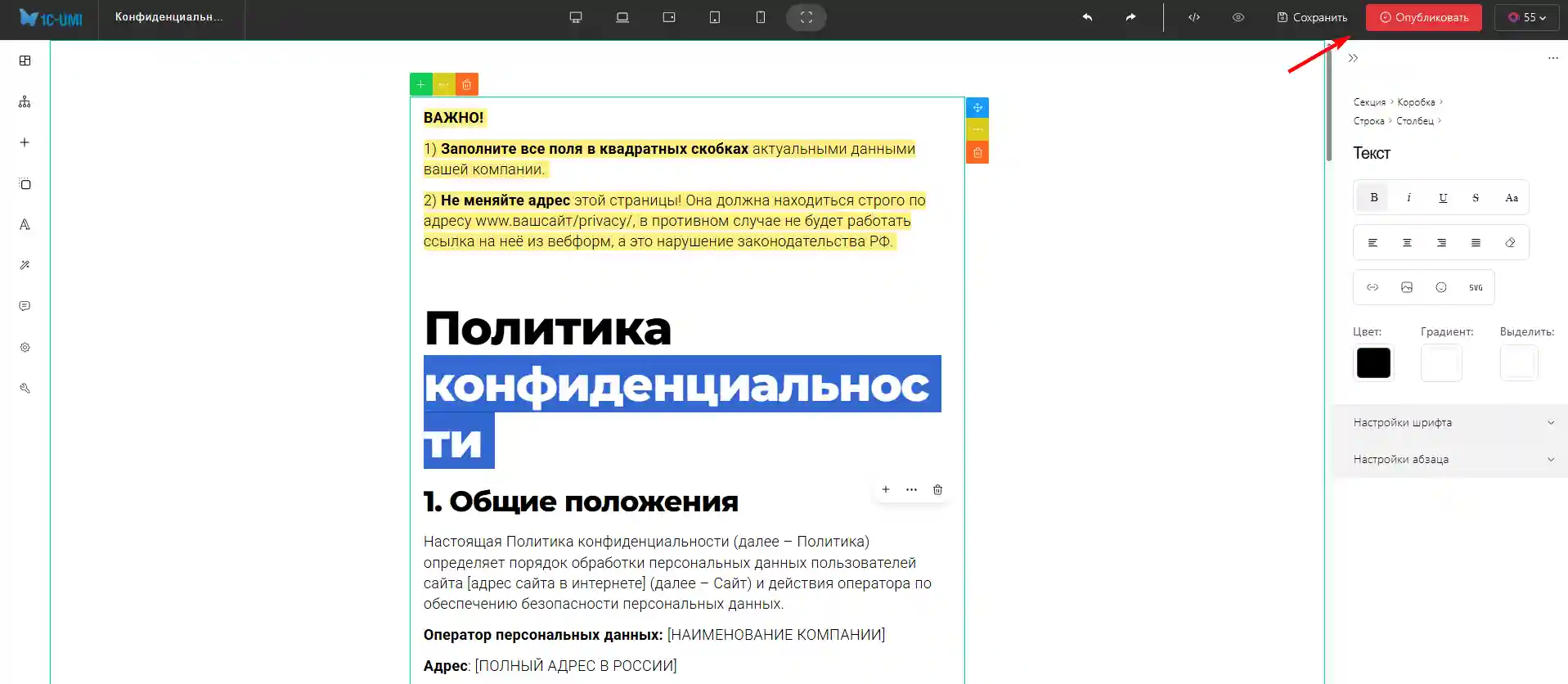1568x684 pixels.
Task: Go to Строка breadcrumb
Action: click(x=1368, y=121)
